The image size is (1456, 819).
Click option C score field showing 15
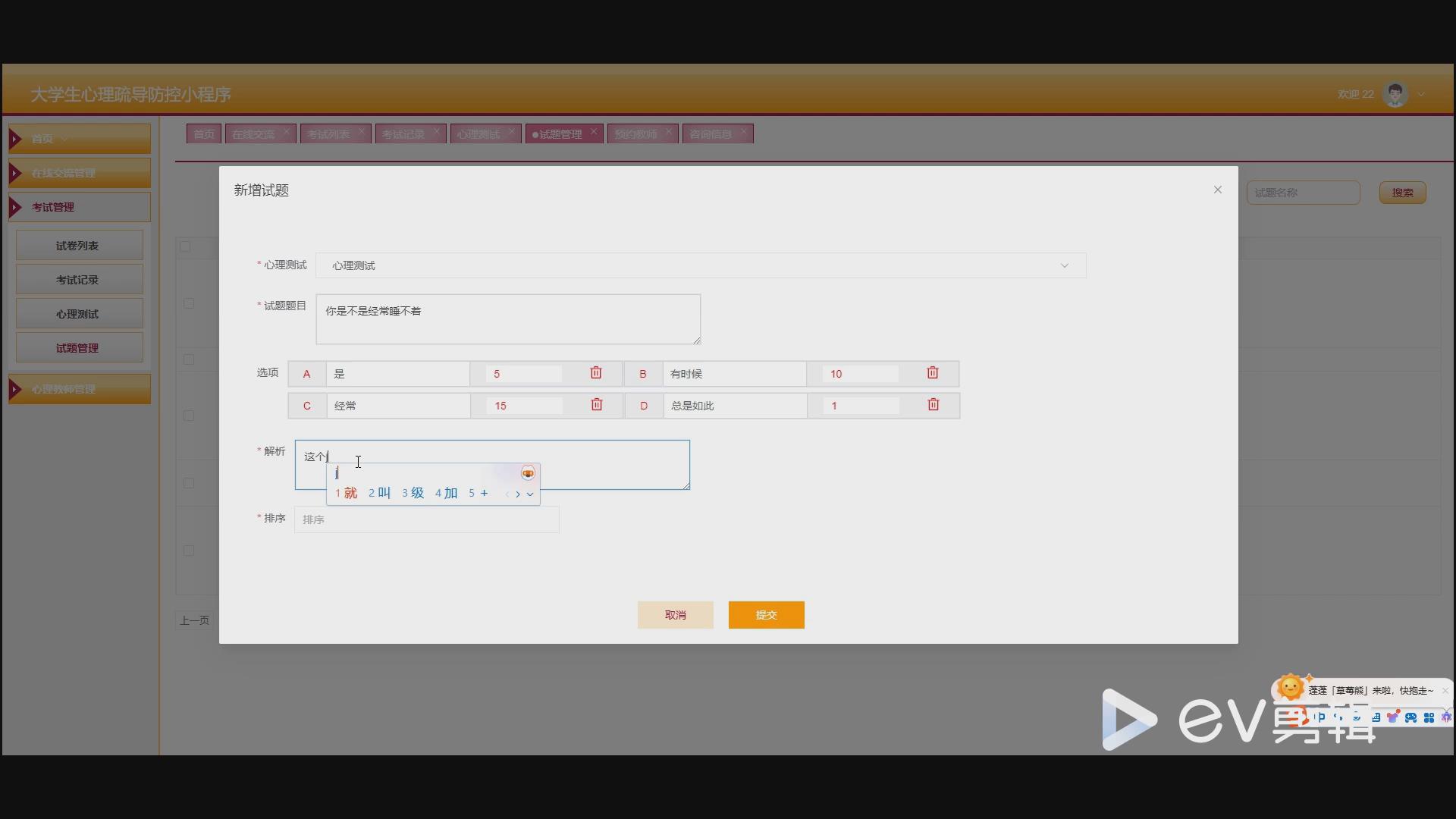tap(525, 406)
